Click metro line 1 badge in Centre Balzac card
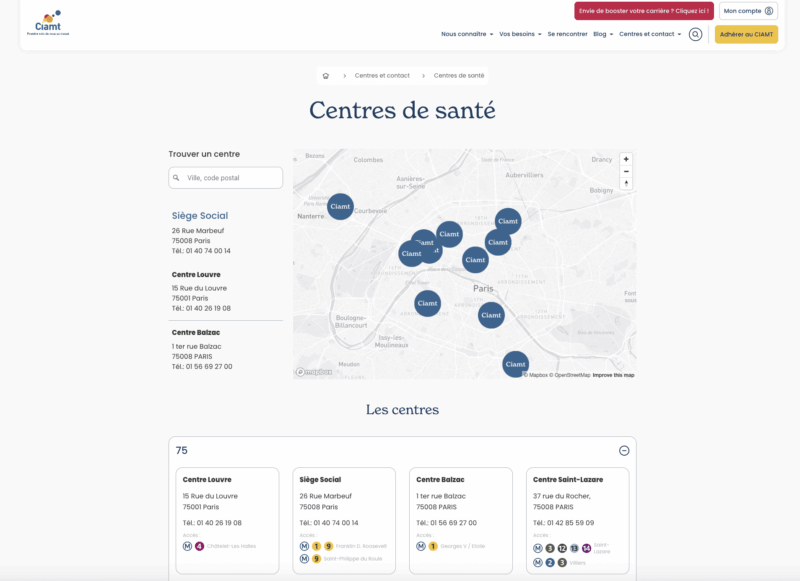Image resolution: width=800 pixels, height=581 pixels. pyautogui.click(x=433, y=546)
